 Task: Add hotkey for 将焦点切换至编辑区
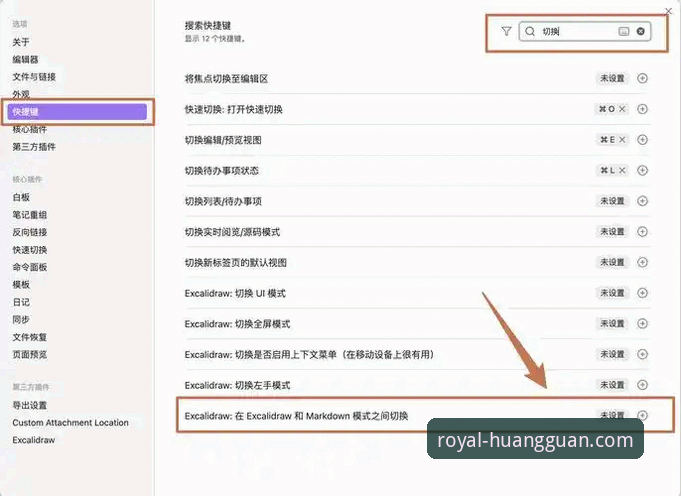(x=642, y=79)
